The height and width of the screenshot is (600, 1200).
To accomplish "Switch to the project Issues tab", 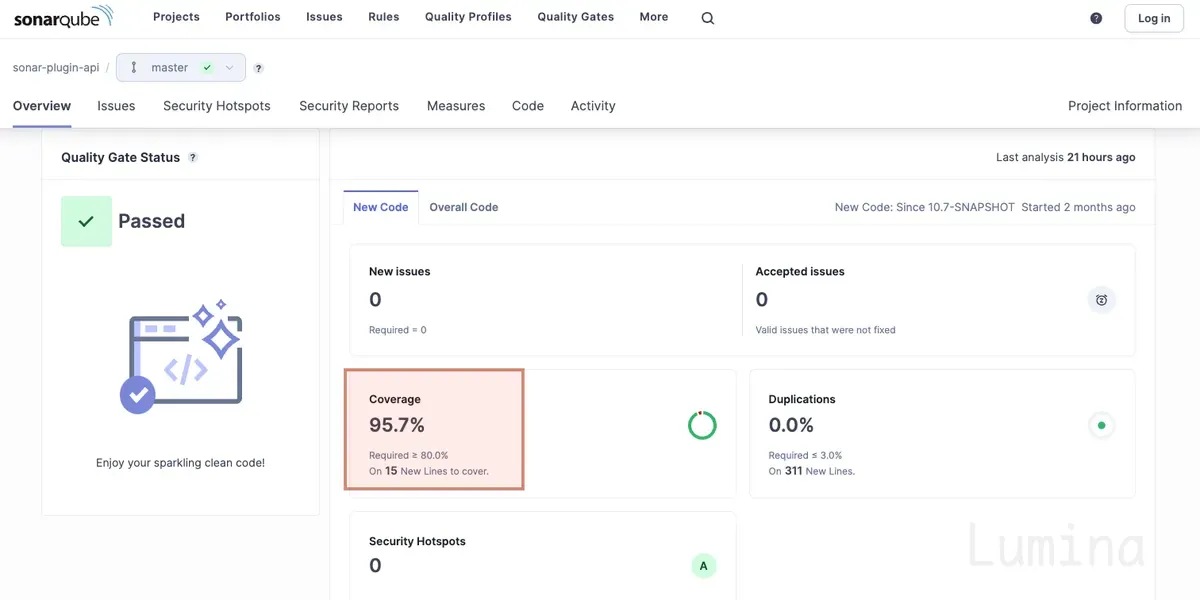I will click(116, 106).
